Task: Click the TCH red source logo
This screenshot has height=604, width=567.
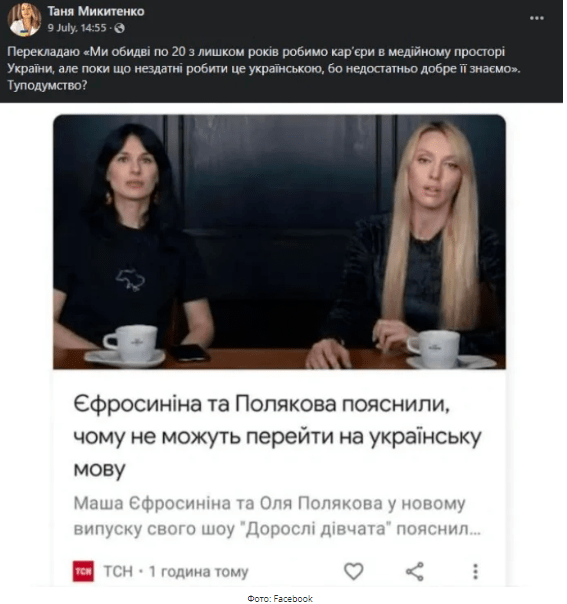Action: pyautogui.click(x=83, y=572)
